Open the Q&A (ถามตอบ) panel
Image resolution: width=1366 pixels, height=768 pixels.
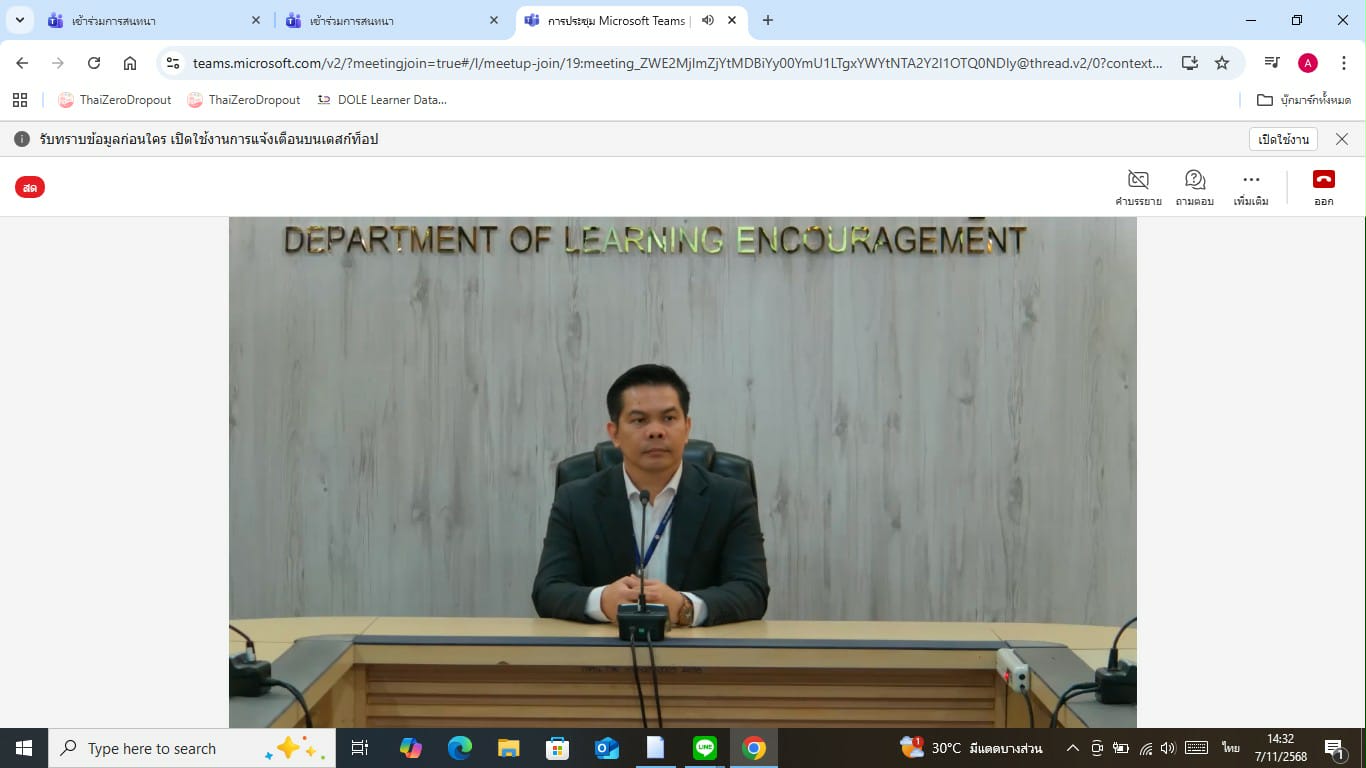point(1195,187)
